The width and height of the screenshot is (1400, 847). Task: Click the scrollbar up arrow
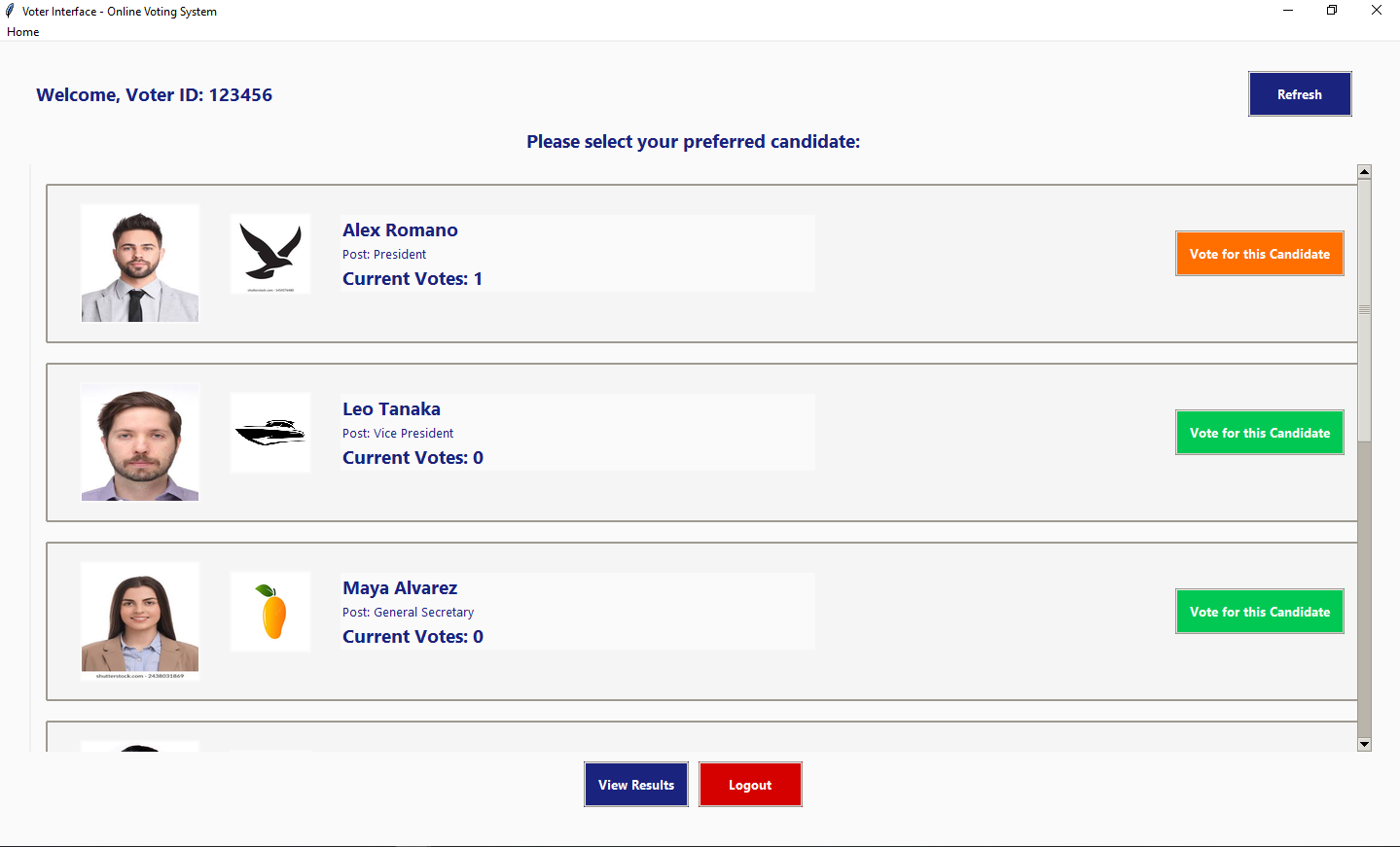point(1364,170)
